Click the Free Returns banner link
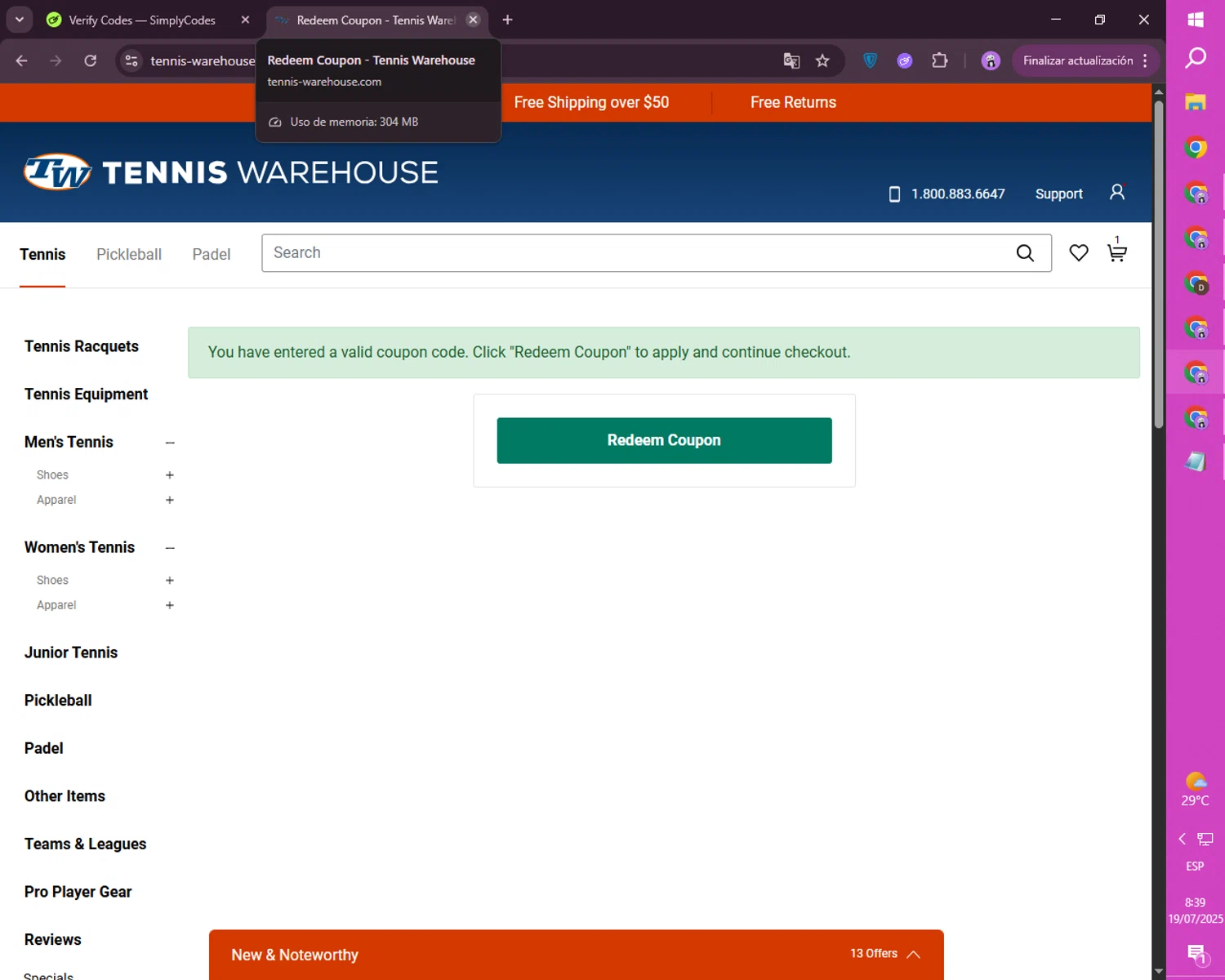The width and height of the screenshot is (1225, 980). (793, 102)
